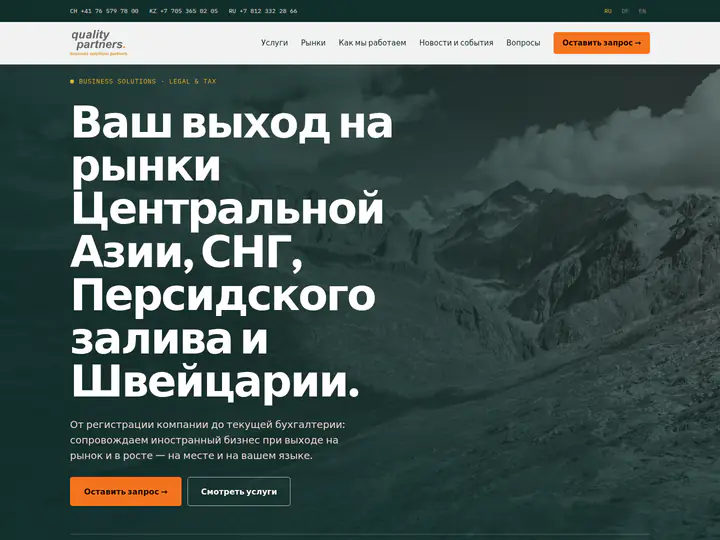
Task: Open the Вопросы menu item
Action: tap(523, 43)
